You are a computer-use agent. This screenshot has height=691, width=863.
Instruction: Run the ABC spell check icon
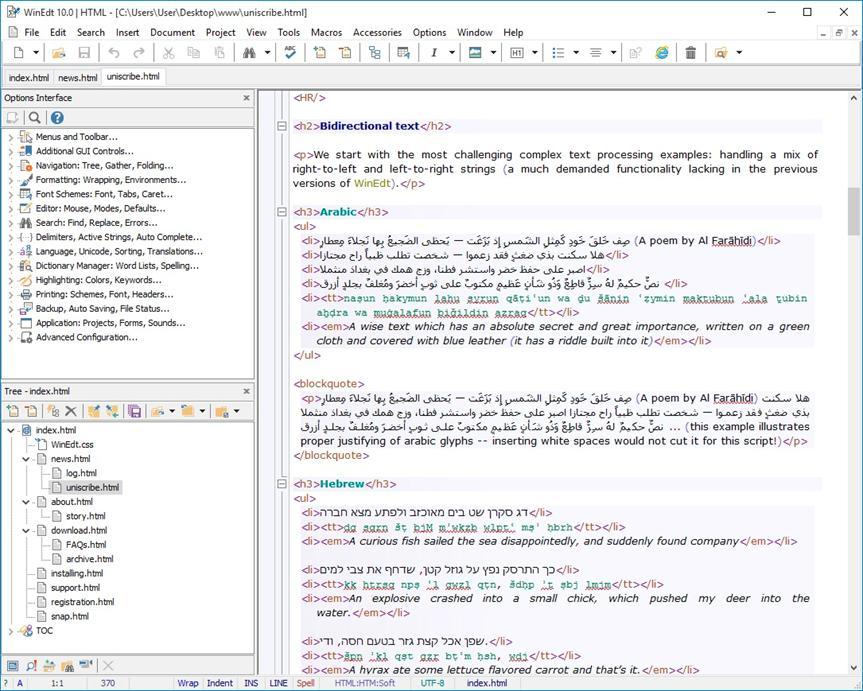point(290,53)
